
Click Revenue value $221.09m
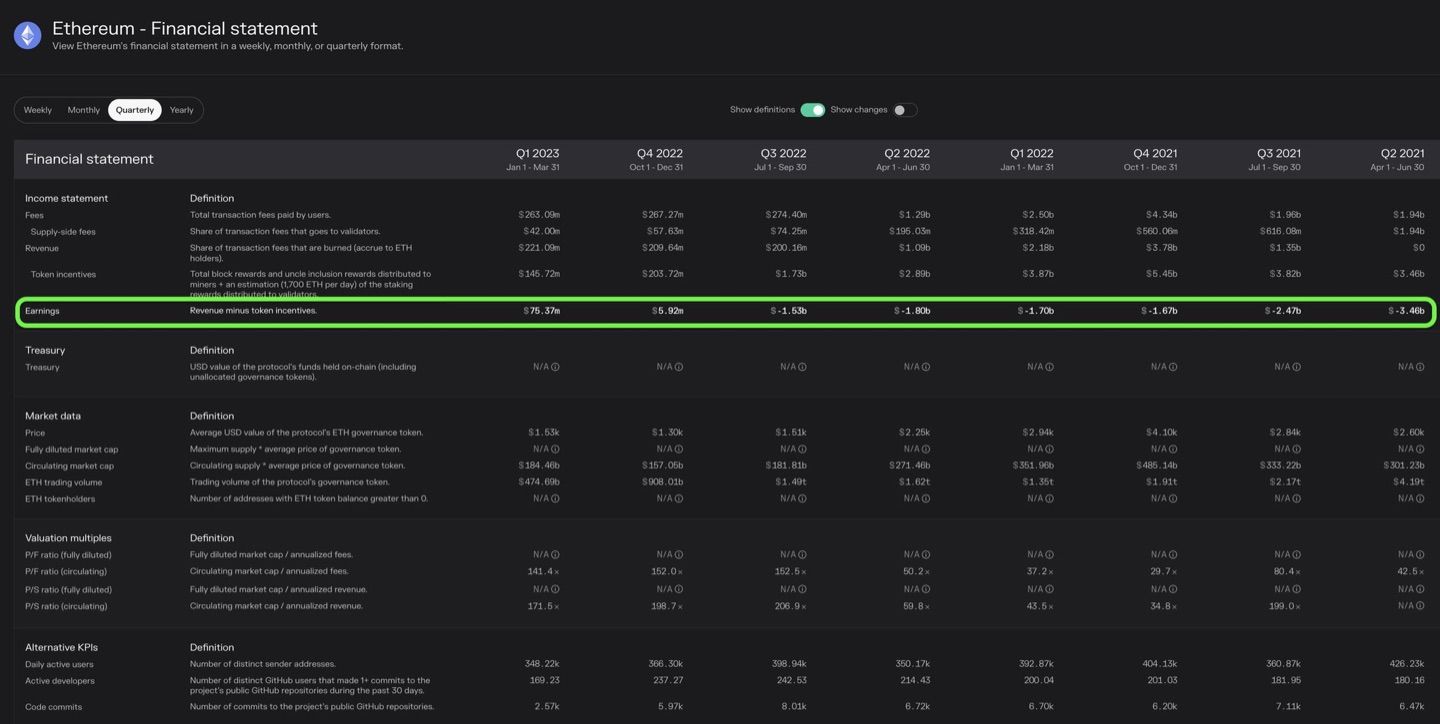(x=539, y=248)
